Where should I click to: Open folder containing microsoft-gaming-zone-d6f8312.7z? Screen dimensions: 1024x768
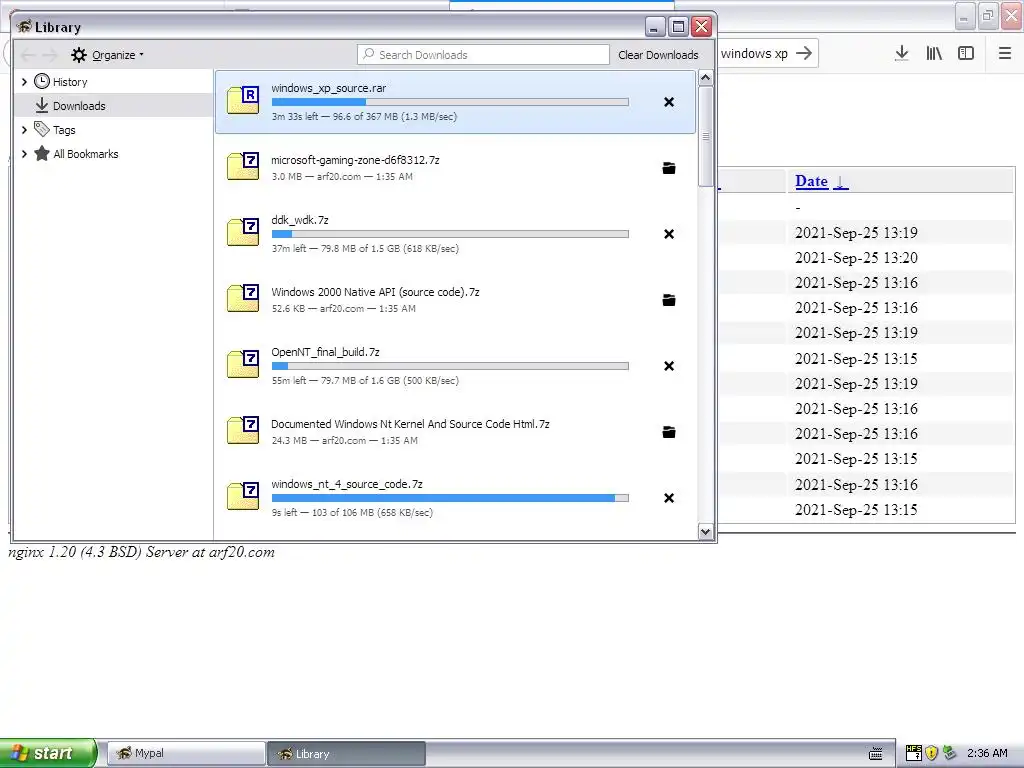click(669, 168)
